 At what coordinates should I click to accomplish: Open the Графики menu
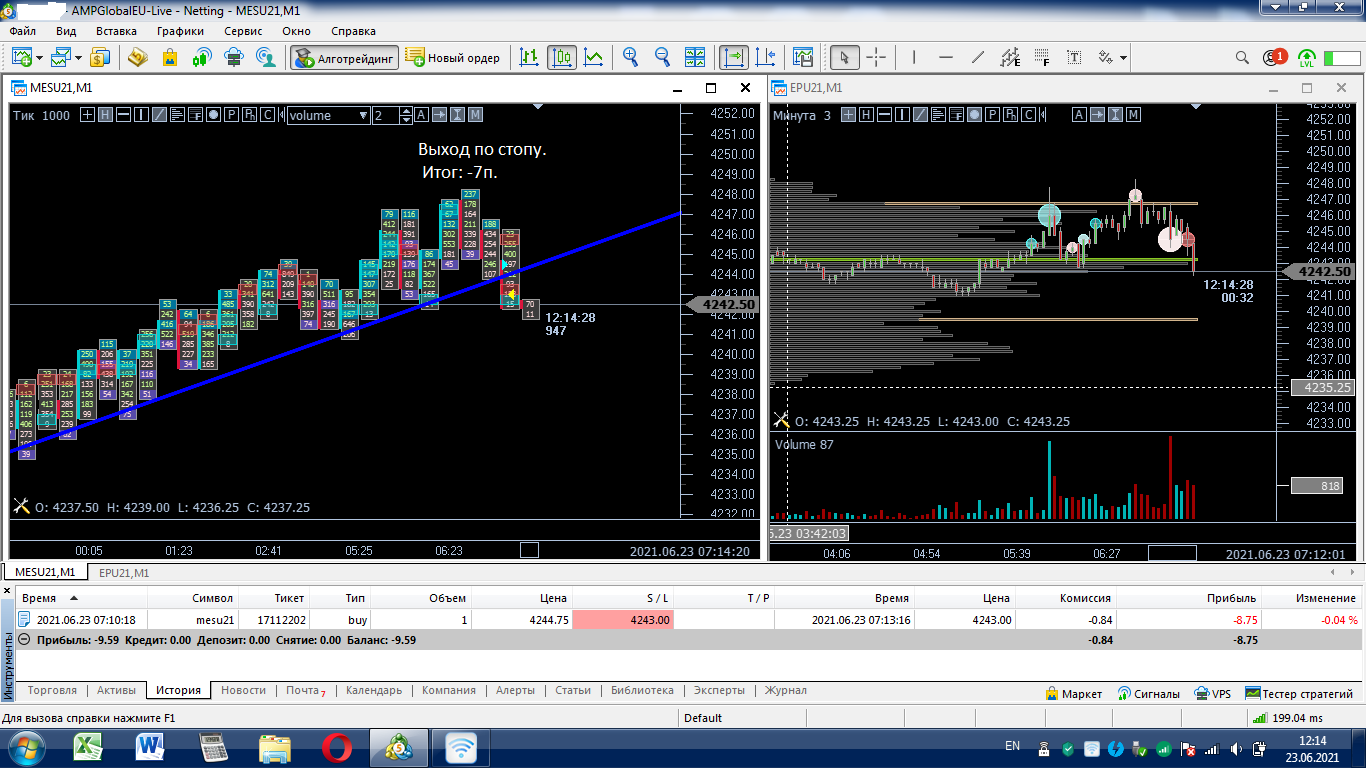click(180, 31)
